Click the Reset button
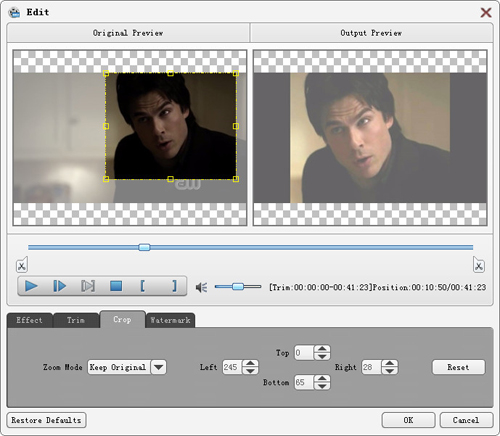Viewport: 500px width, 436px height. (x=458, y=367)
